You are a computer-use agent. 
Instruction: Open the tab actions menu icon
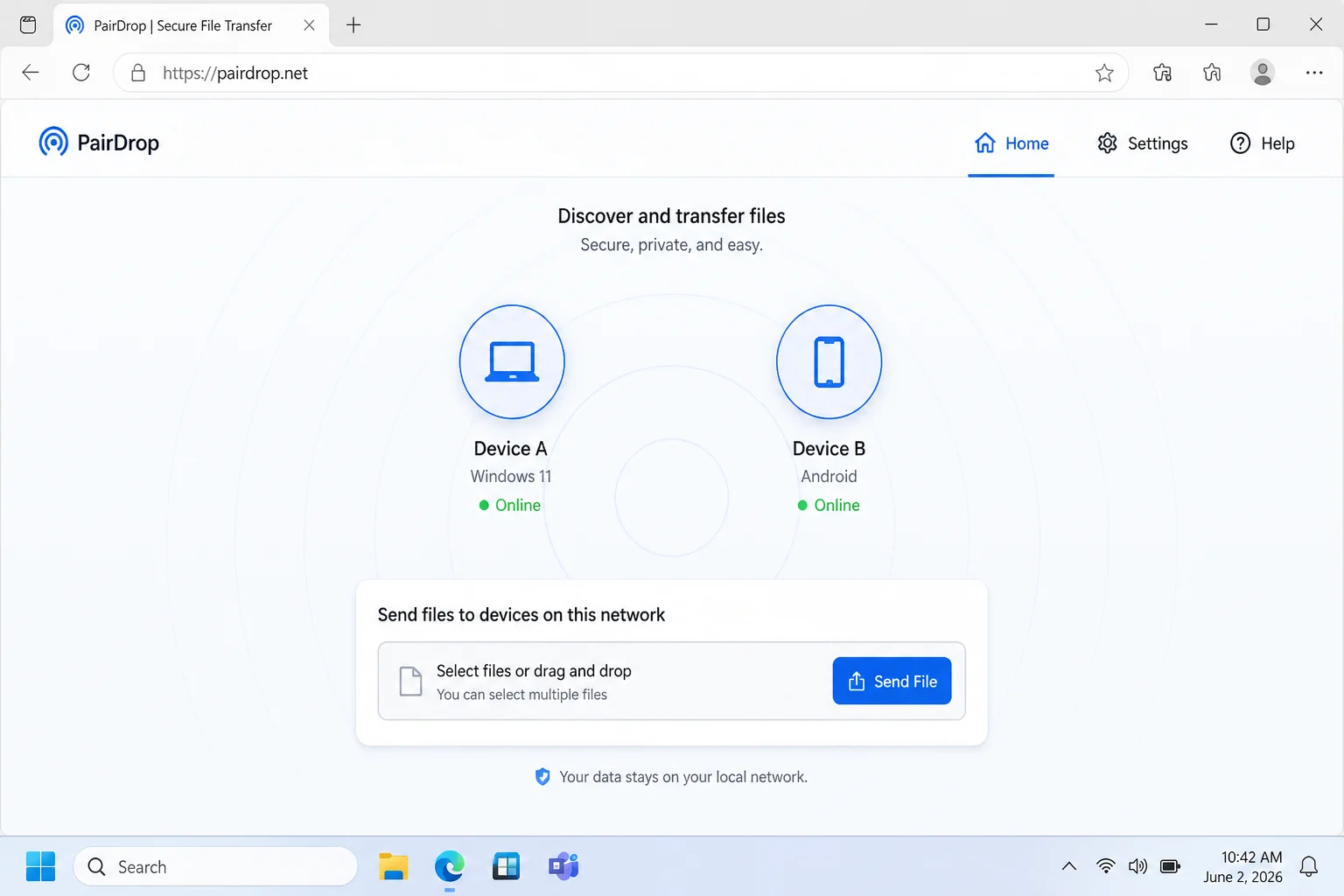pyautogui.click(x=28, y=24)
